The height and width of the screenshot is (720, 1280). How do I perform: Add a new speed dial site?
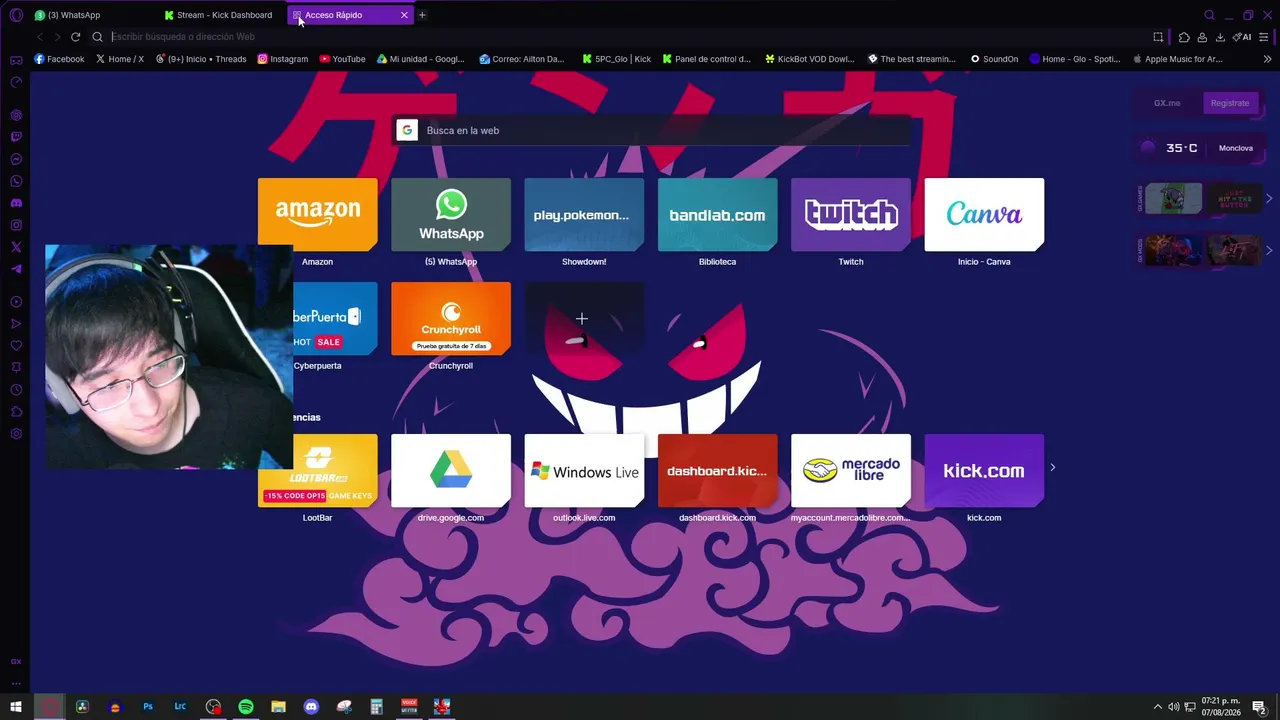[584, 319]
